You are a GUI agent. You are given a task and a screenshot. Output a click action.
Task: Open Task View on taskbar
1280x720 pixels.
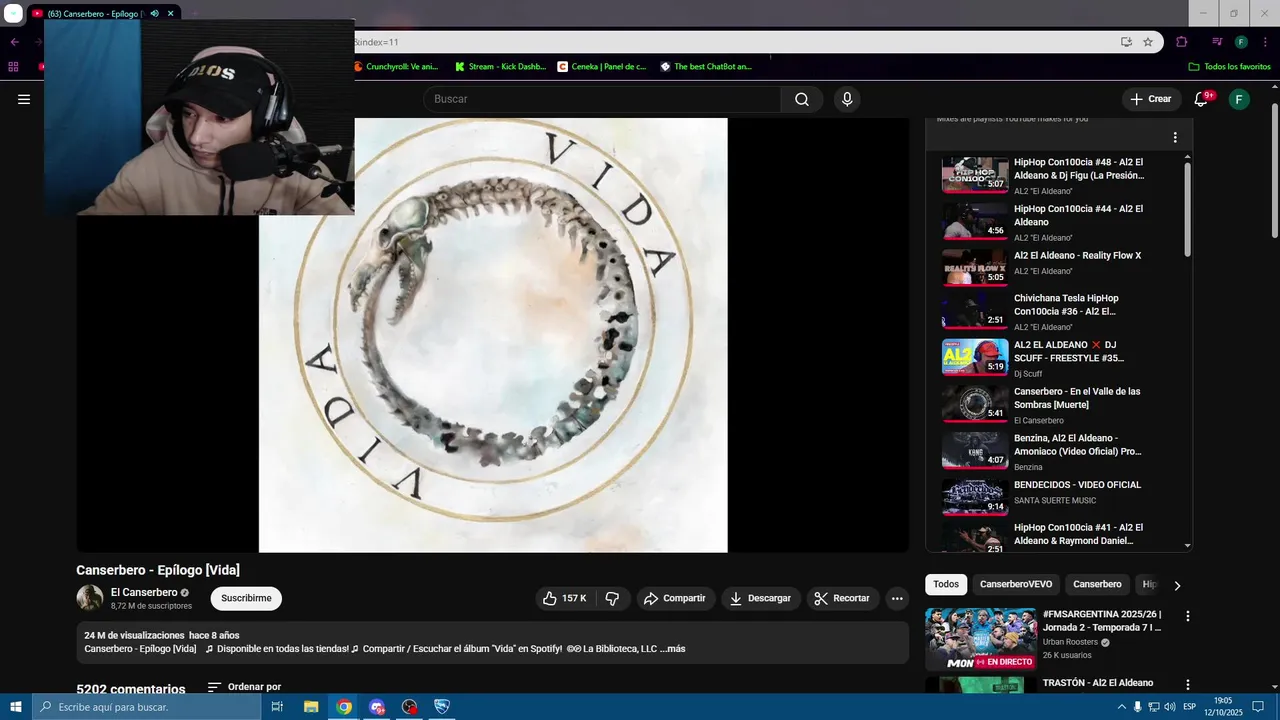click(277, 707)
